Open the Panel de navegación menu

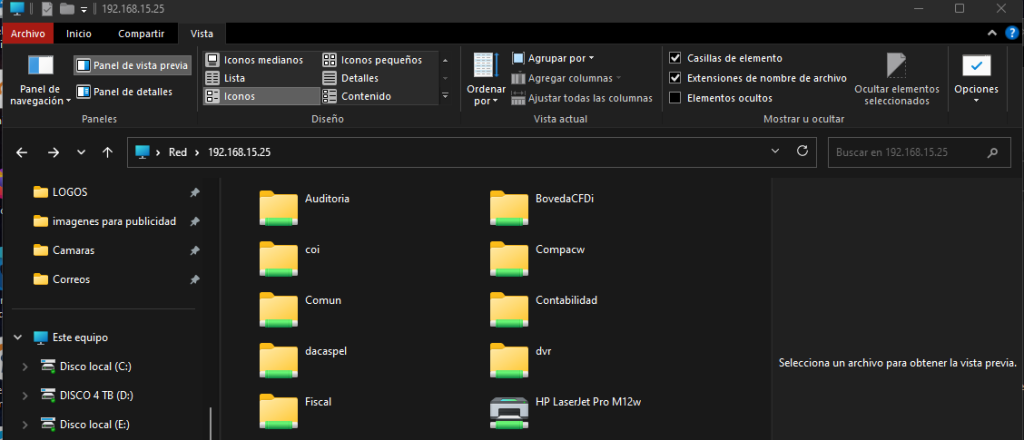[x=40, y=81]
